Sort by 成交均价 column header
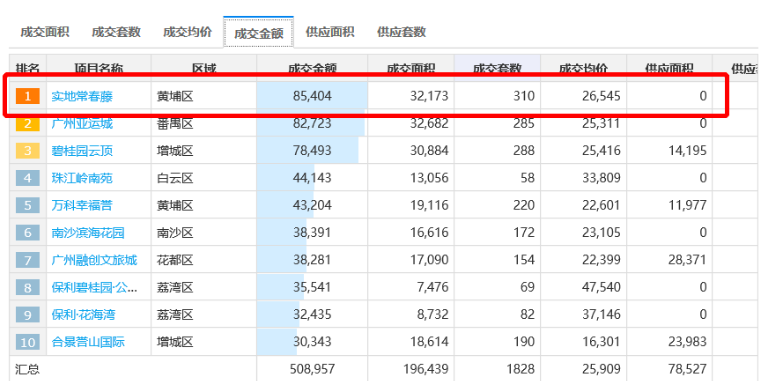The height and width of the screenshot is (381, 759). 583,68
